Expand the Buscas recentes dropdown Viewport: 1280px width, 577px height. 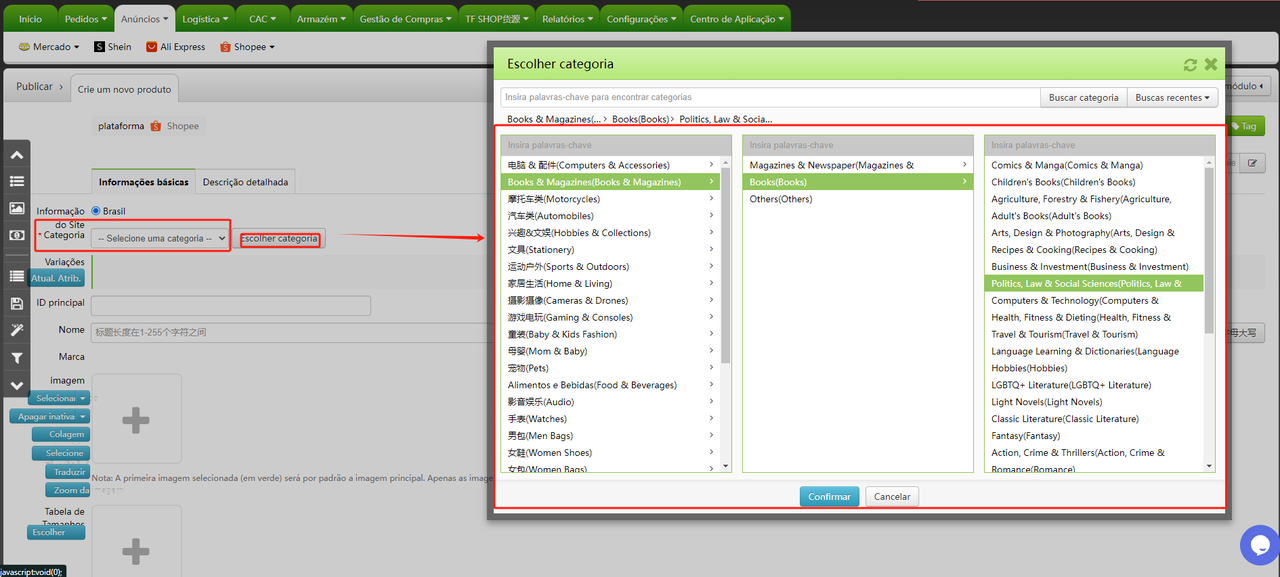tap(1172, 98)
